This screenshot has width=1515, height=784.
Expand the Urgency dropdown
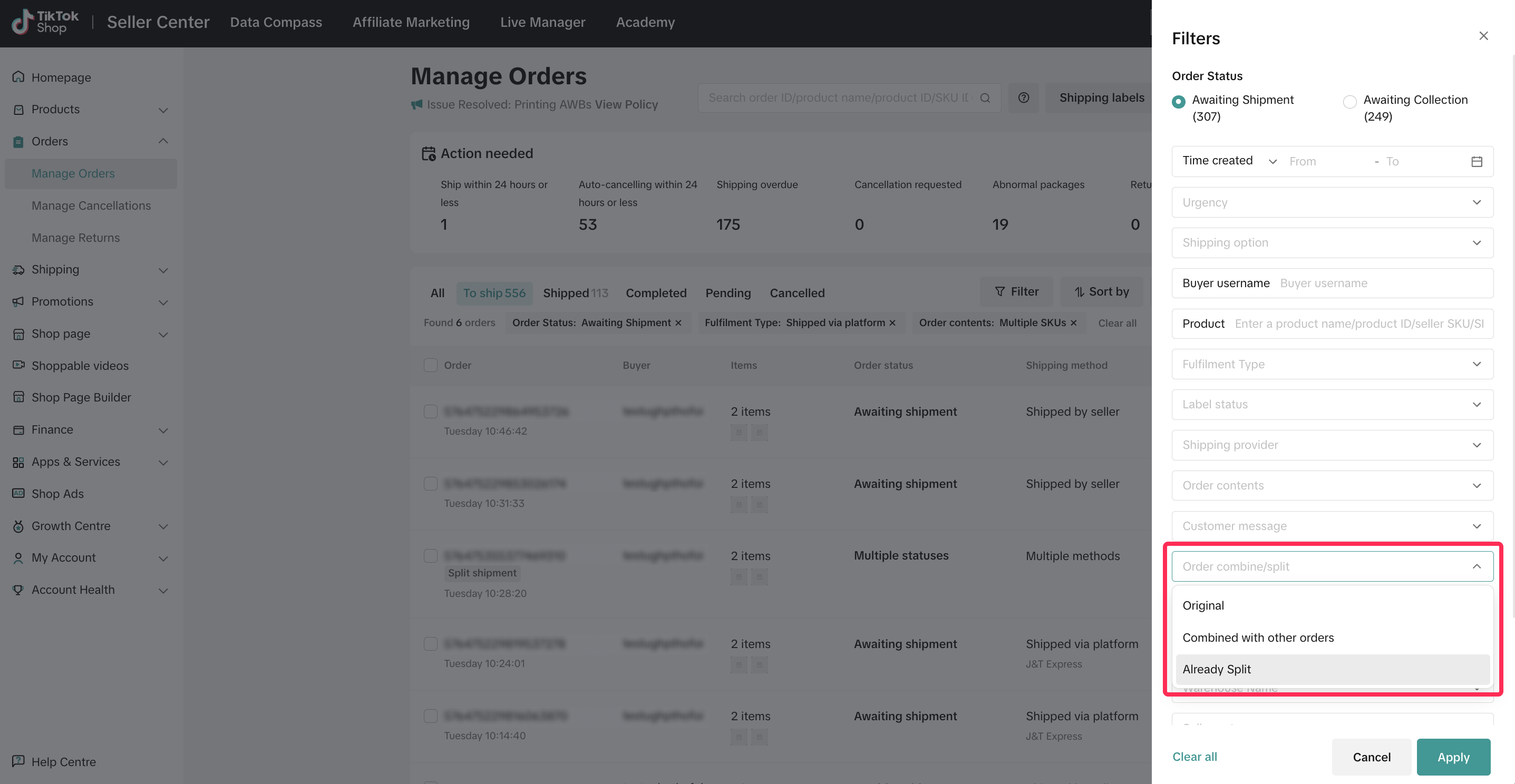point(1332,202)
